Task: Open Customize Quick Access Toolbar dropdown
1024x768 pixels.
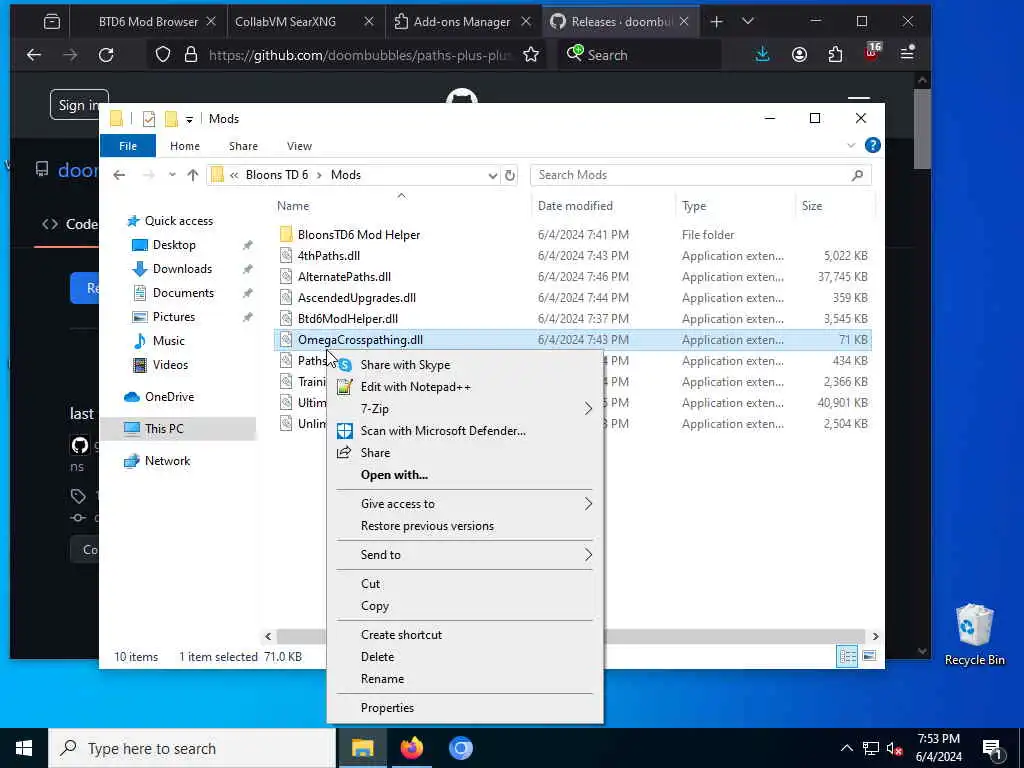Action: point(189,120)
